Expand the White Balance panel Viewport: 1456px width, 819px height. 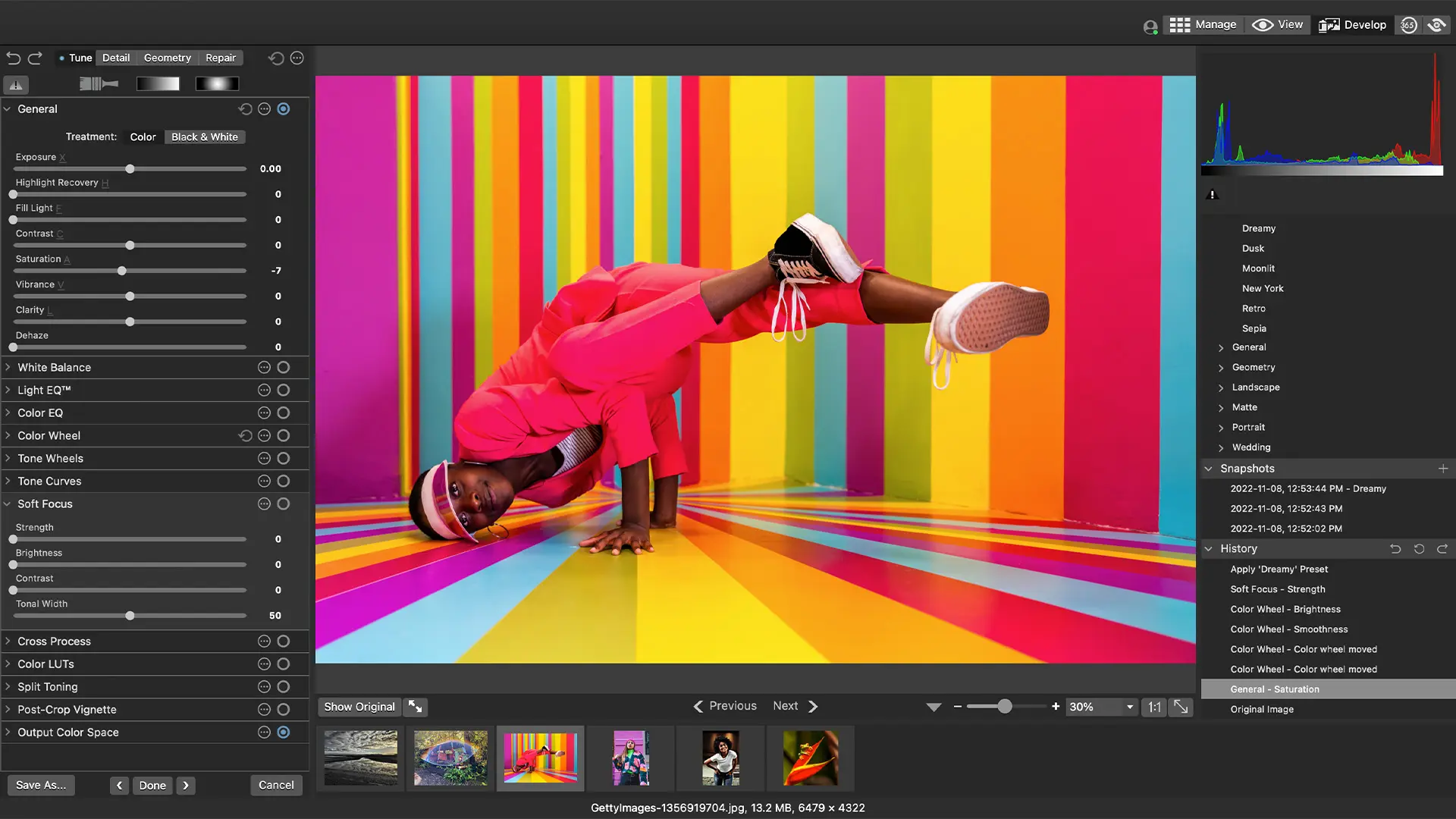click(x=8, y=367)
